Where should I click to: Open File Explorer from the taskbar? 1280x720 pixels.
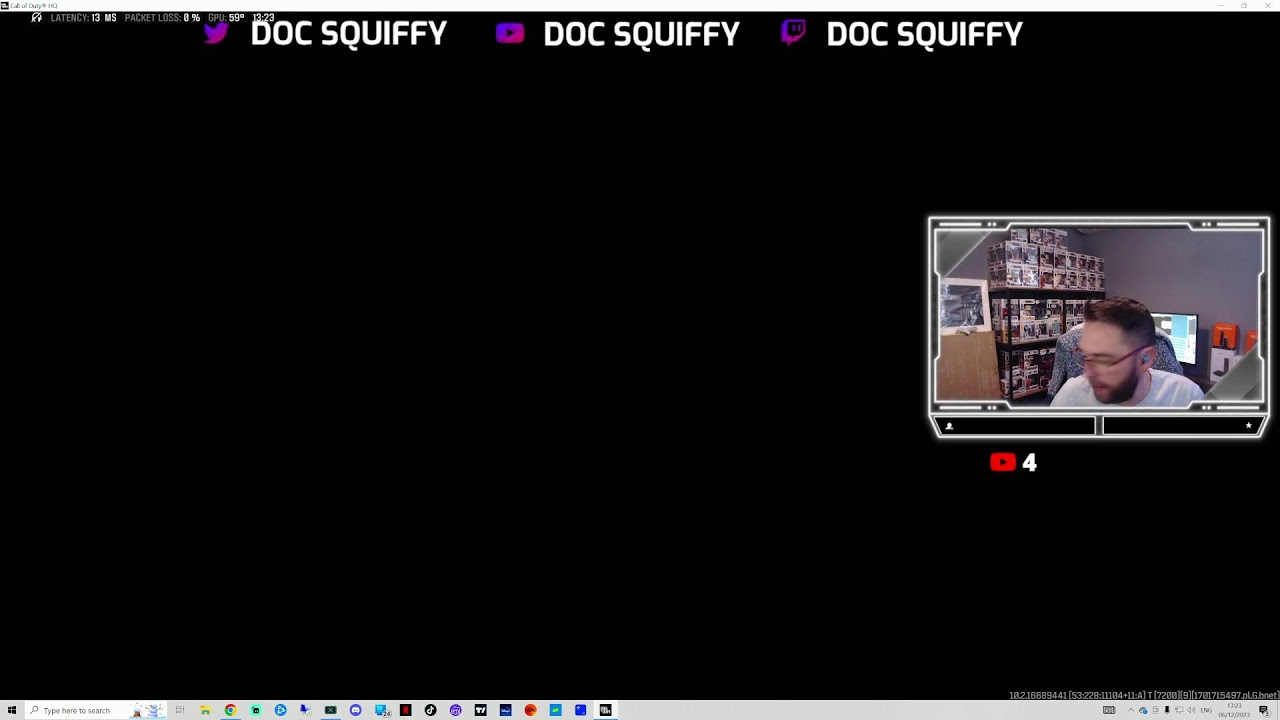point(205,710)
